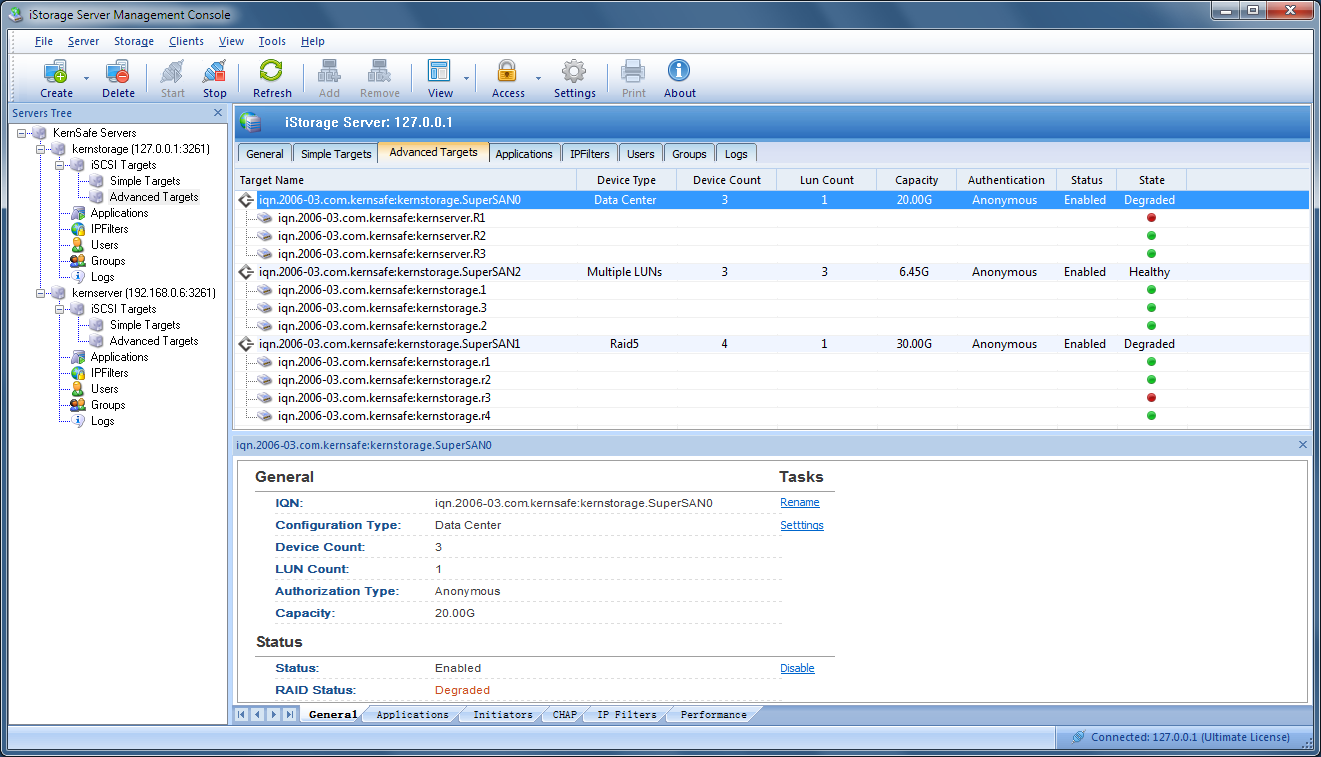
Task: Select kernstorage.SuperSAN2 target row
Action: (x=772, y=272)
